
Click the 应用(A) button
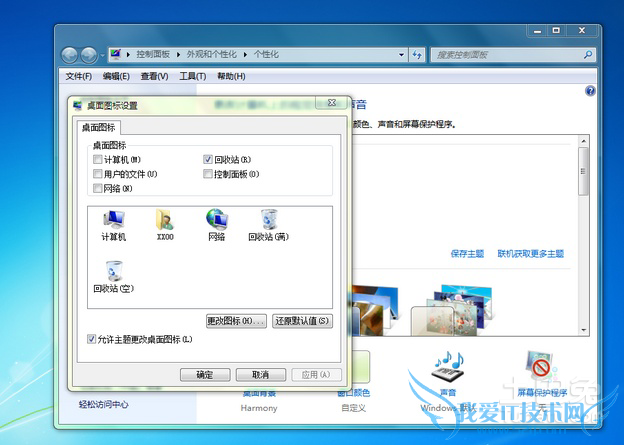click(316, 375)
